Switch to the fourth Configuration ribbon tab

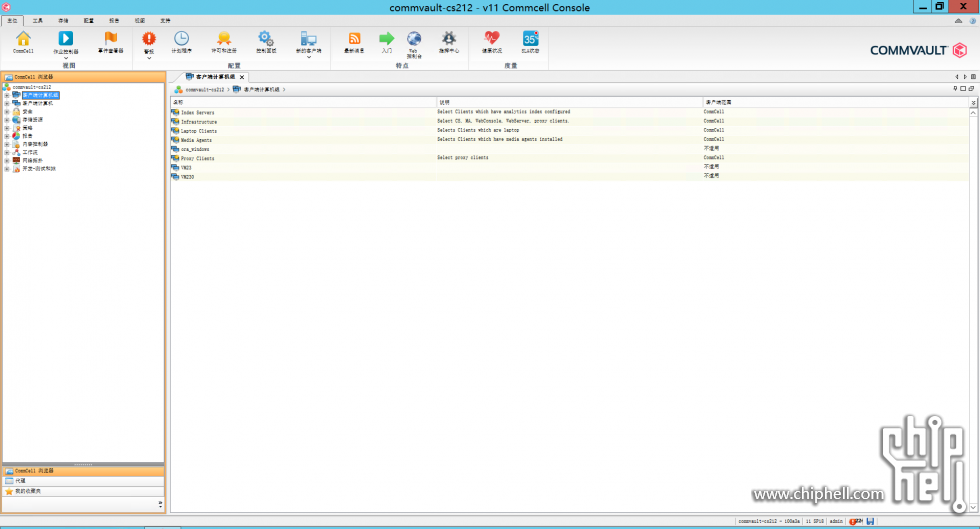pyautogui.click(x=89, y=21)
